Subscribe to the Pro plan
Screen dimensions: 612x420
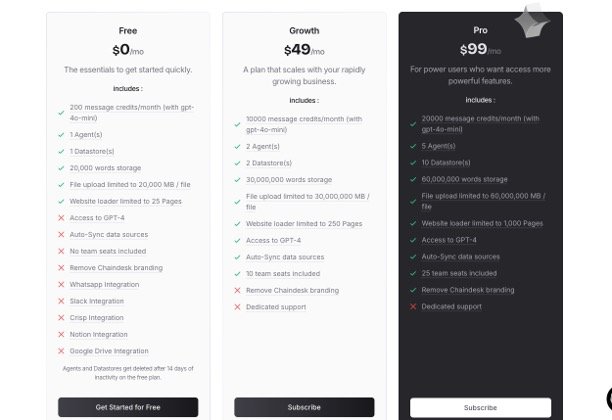pos(480,407)
